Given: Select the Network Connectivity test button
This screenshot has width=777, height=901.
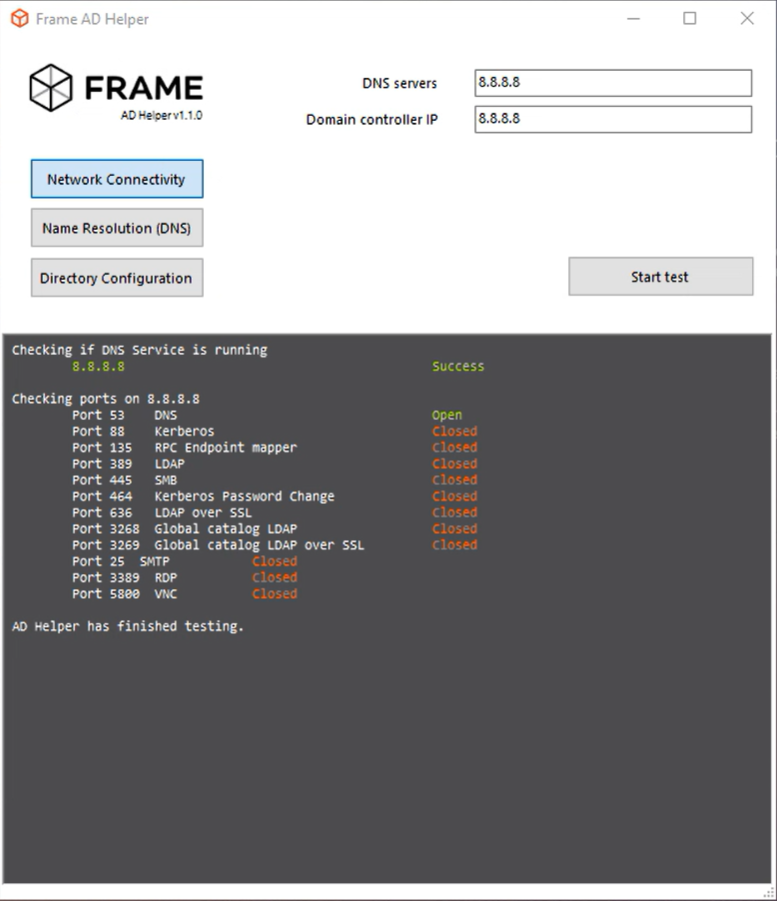Looking at the screenshot, I should tap(116, 179).
